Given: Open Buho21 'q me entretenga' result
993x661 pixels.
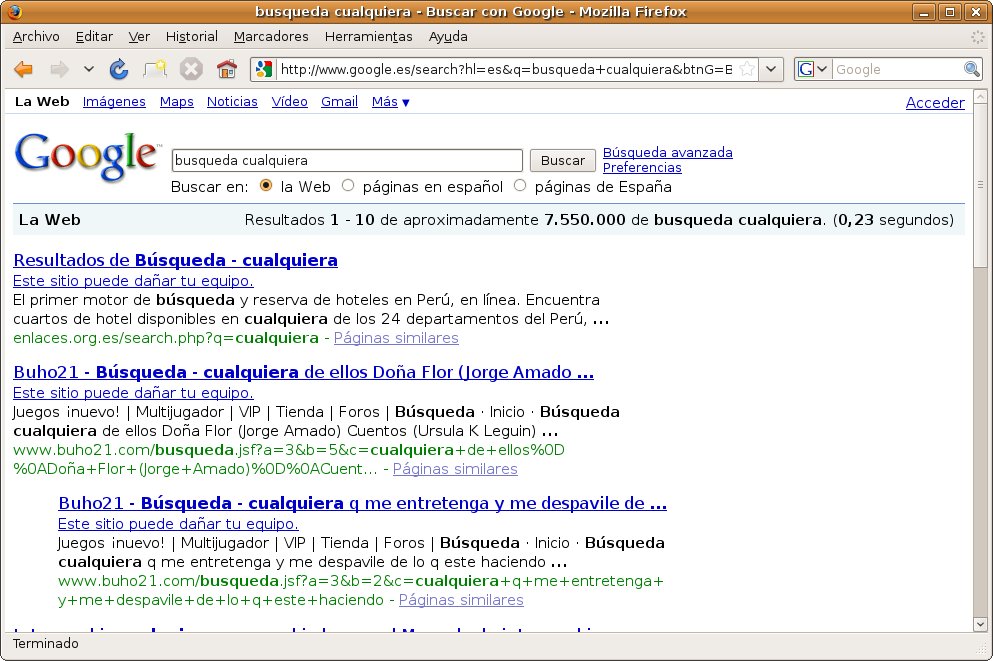Looking at the screenshot, I should click(362, 503).
